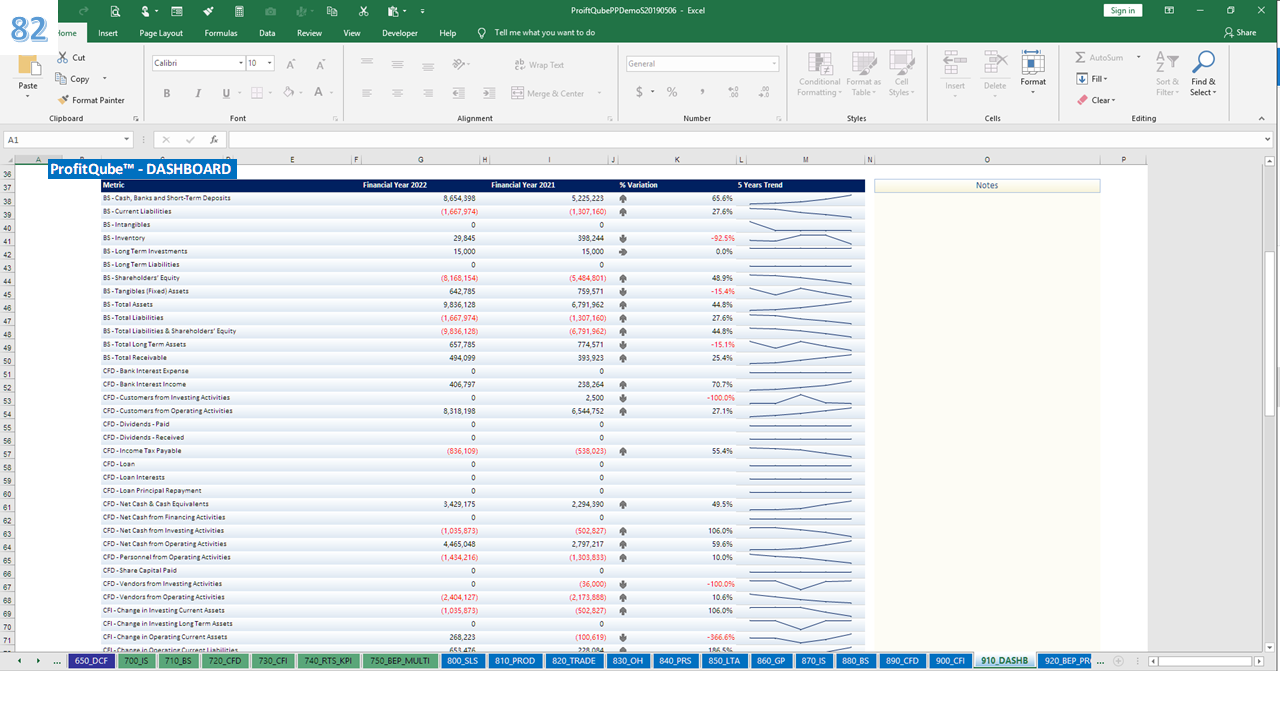Click the Clear eraser button
This screenshot has height=720, width=1280.
click(1096, 100)
